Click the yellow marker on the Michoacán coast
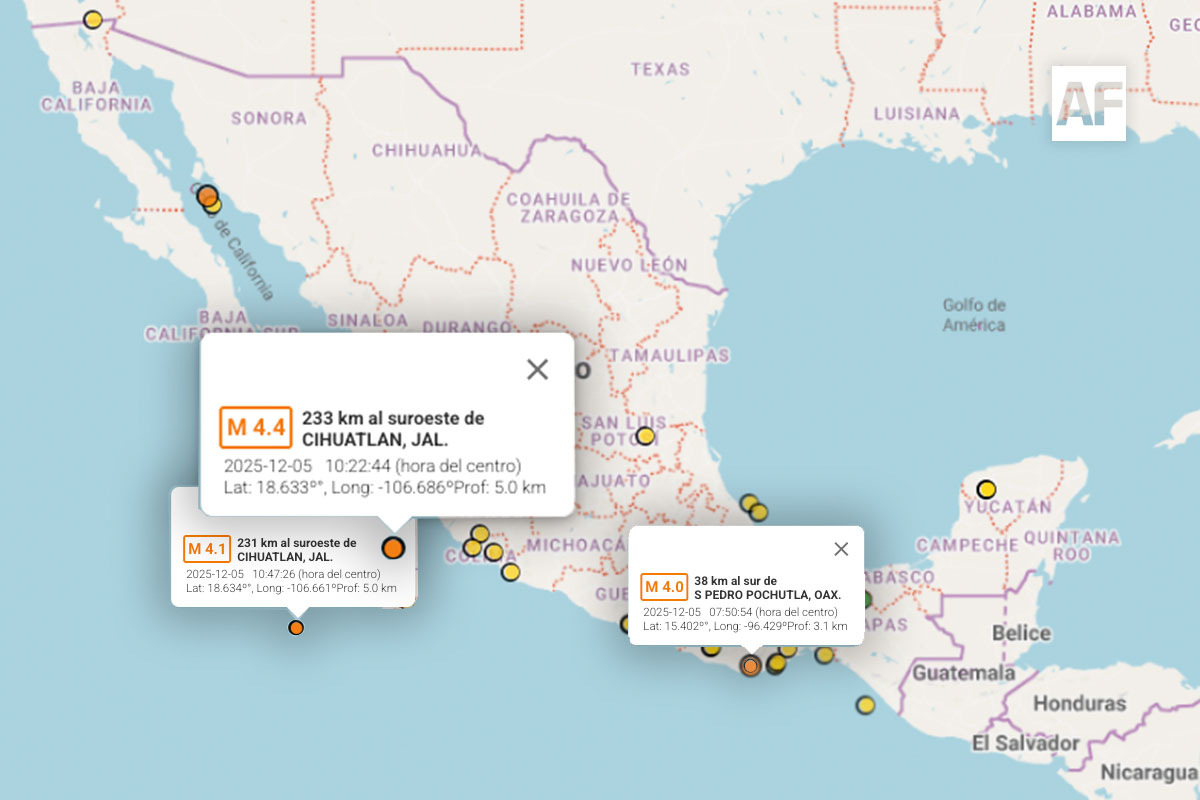Image resolution: width=1200 pixels, height=800 pixels. (x=511, y=572)
